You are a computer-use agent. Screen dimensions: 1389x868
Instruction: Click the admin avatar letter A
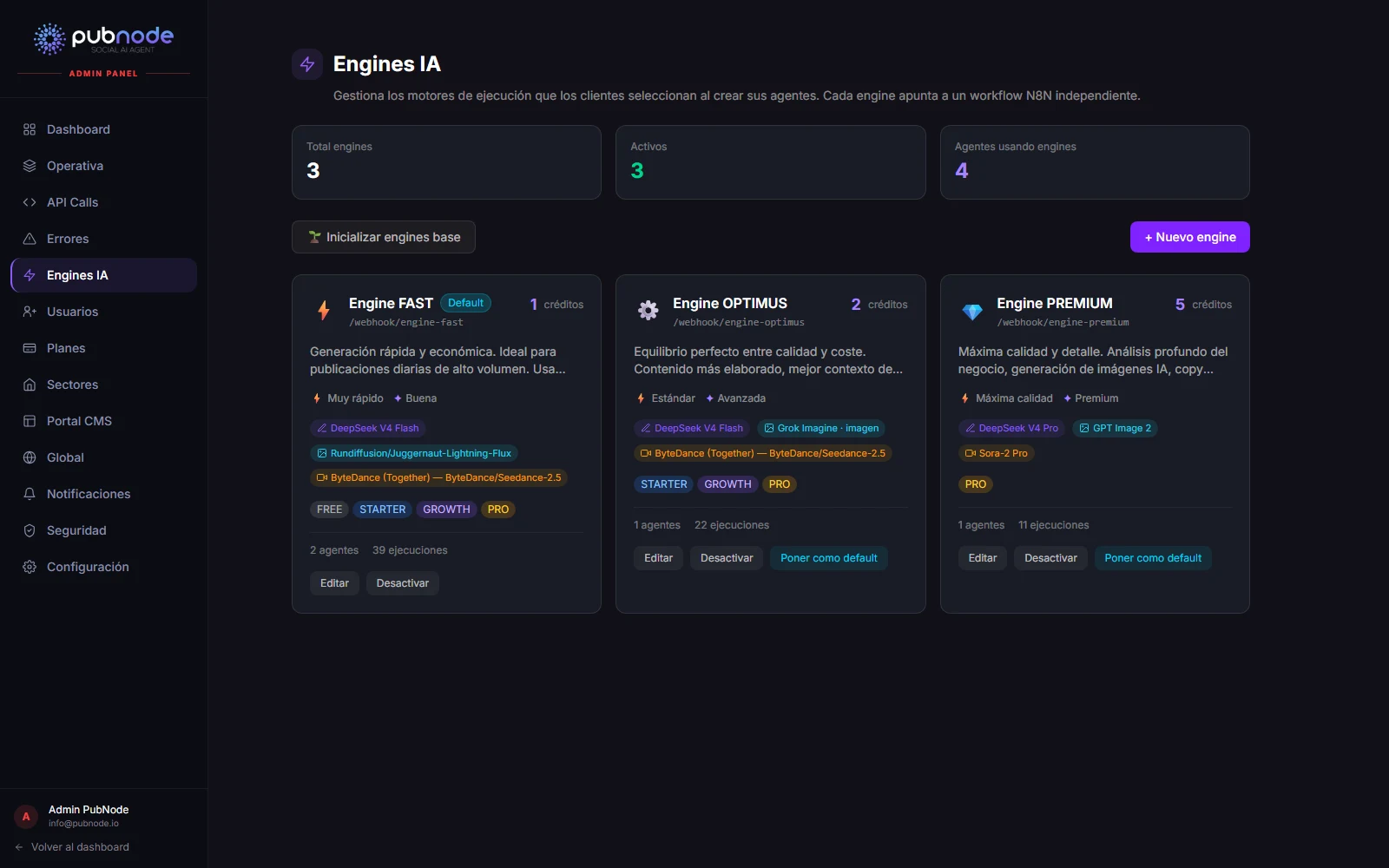26,817
